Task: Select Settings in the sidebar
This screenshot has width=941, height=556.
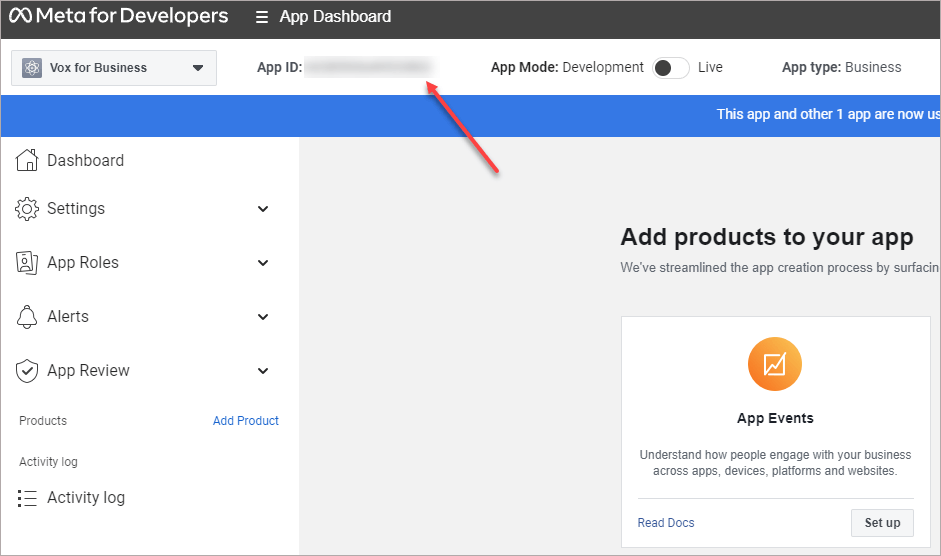Action: [76, 208]
